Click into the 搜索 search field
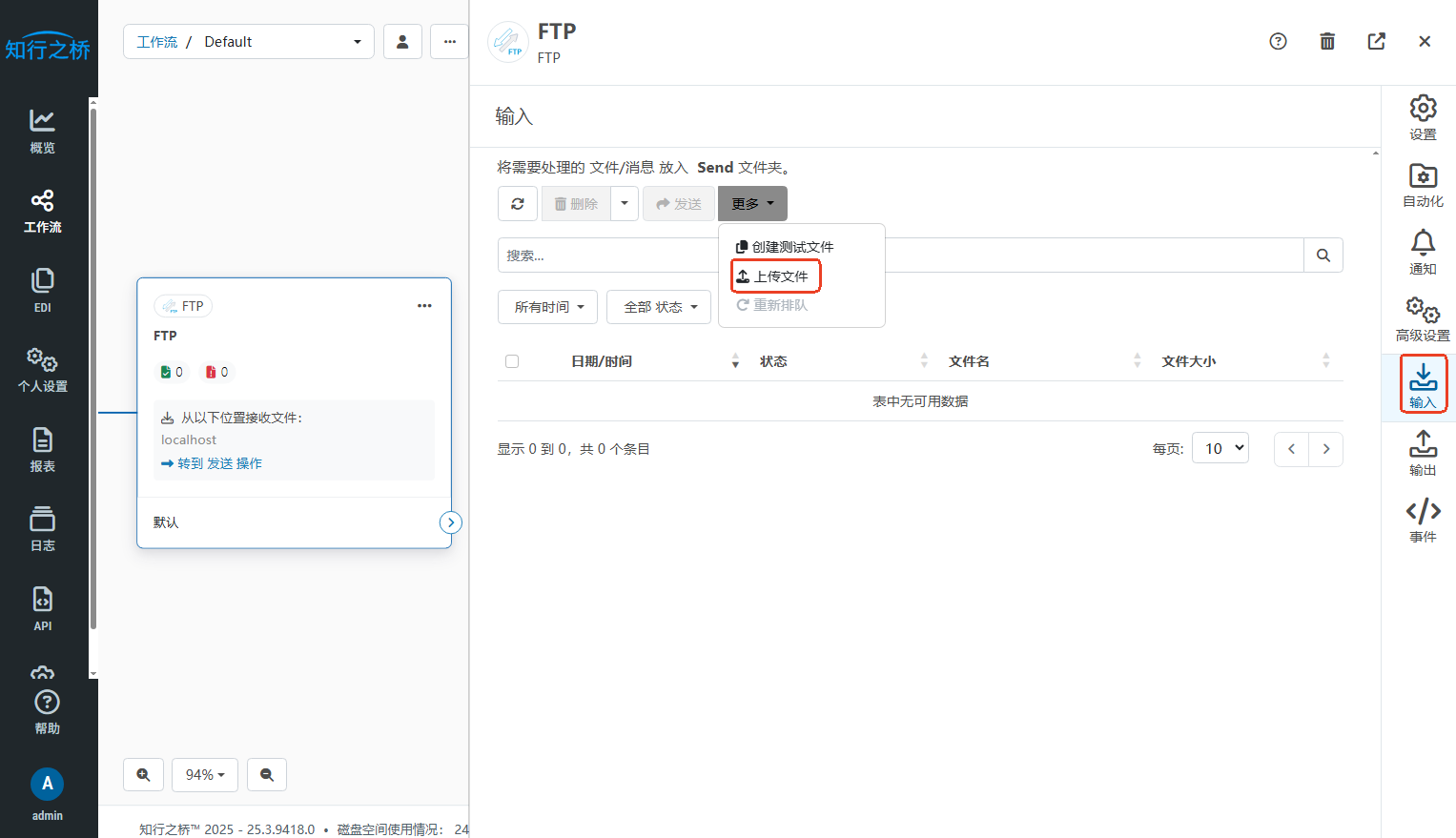The width and height of the screenshot is (1456, 838). pos(607,255)
